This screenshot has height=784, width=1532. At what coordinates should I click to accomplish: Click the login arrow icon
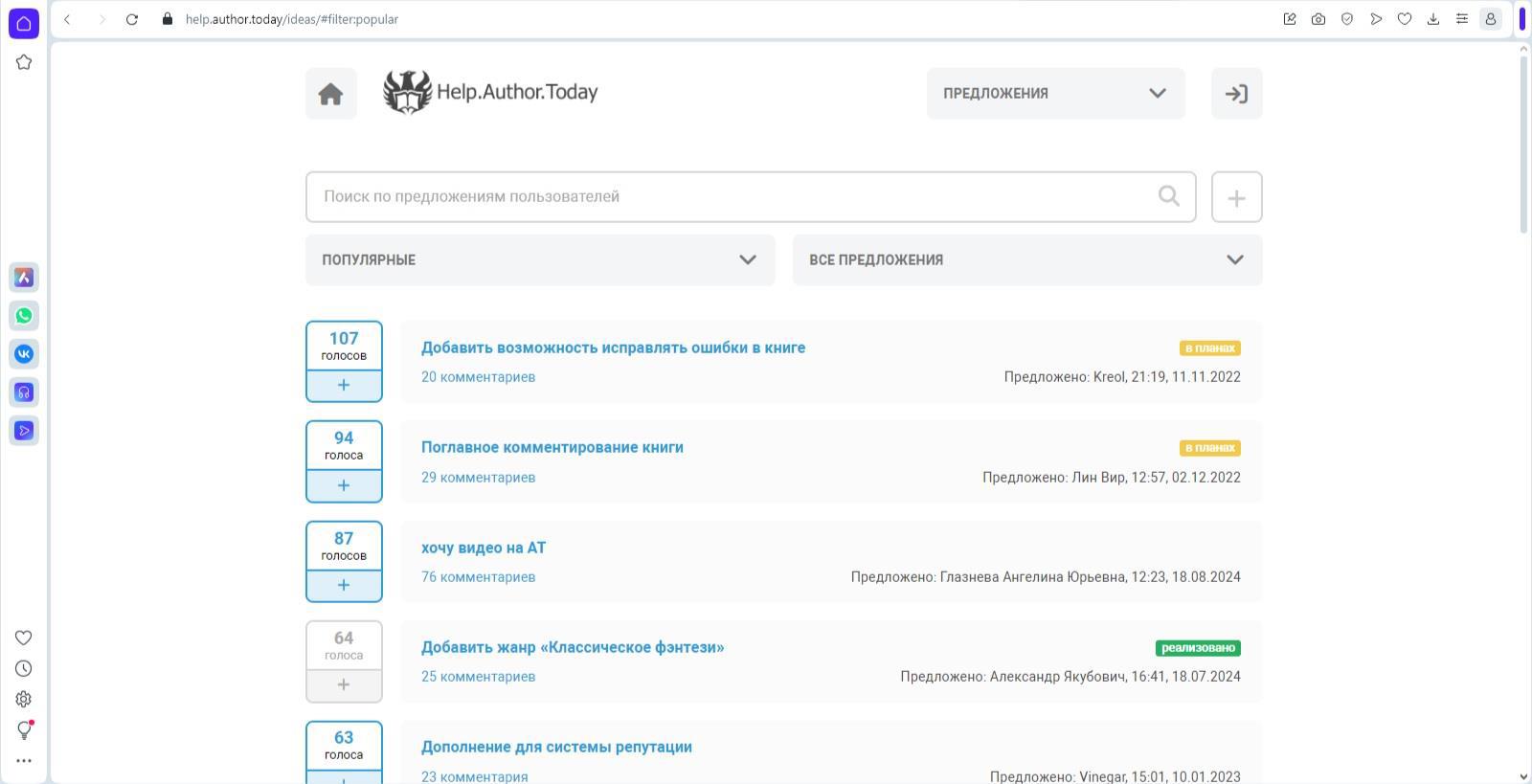[1236, 94]
